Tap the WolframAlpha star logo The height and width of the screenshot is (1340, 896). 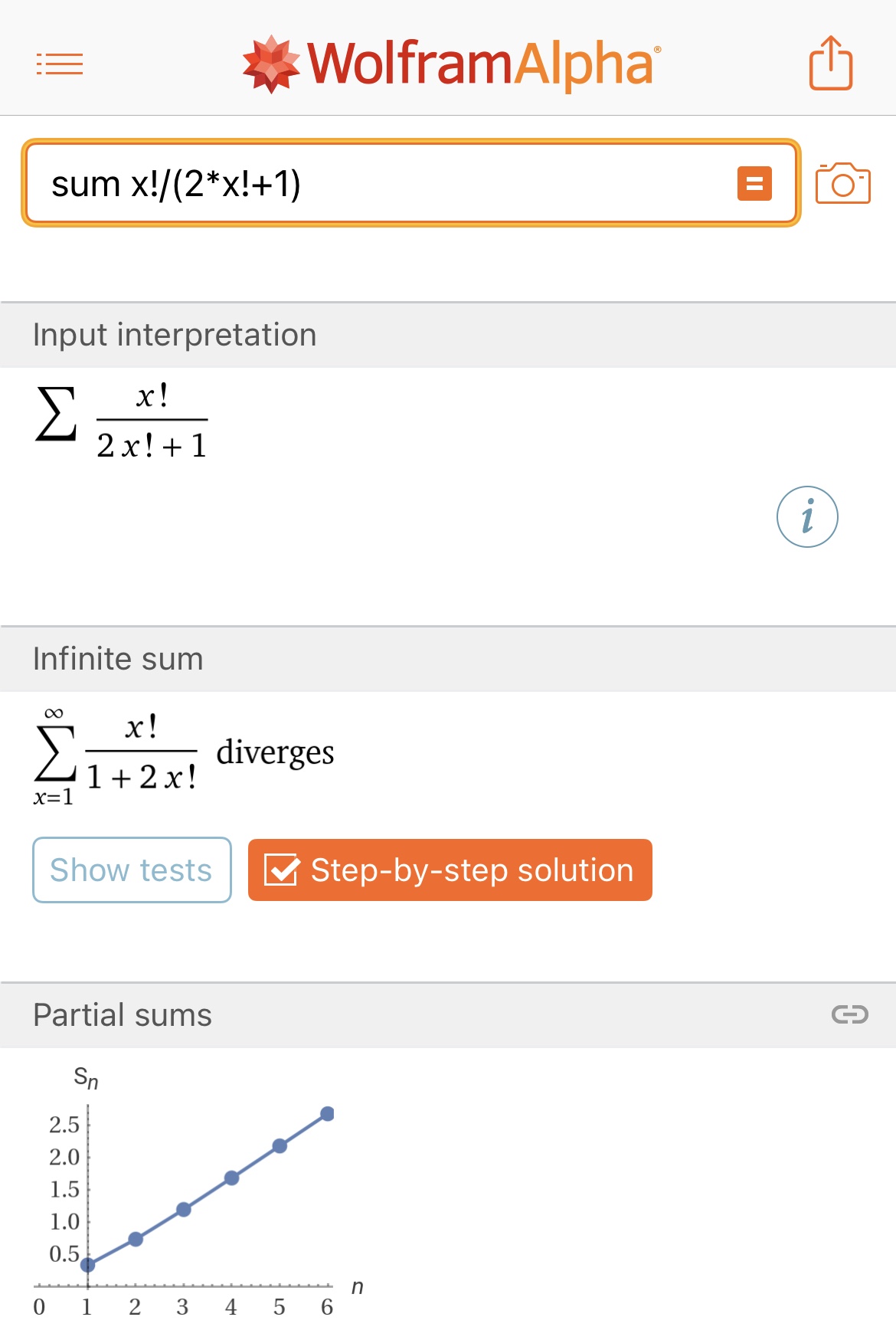pos(270,64)
